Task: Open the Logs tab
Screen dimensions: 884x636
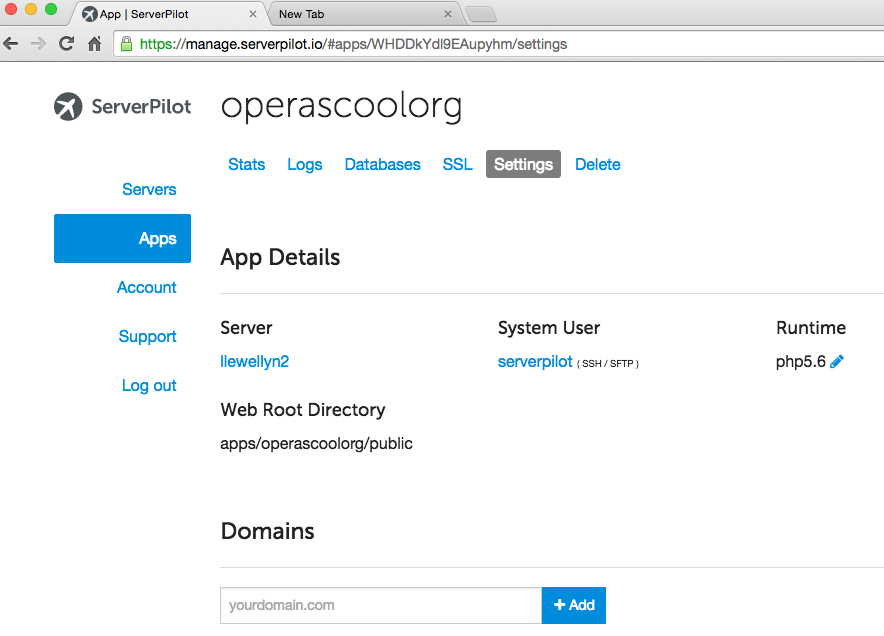Action: click(x=304, y=164)
